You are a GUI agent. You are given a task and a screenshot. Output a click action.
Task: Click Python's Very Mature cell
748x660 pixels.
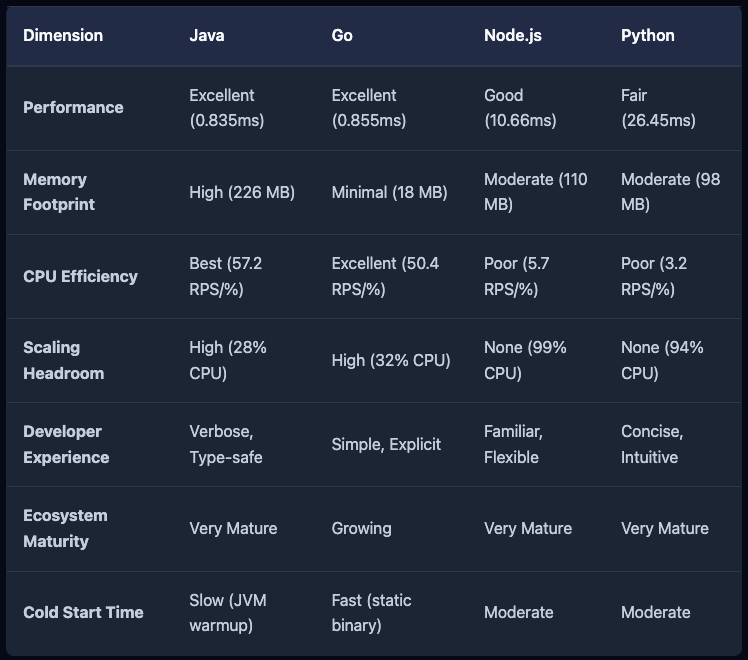coord(665,528)
